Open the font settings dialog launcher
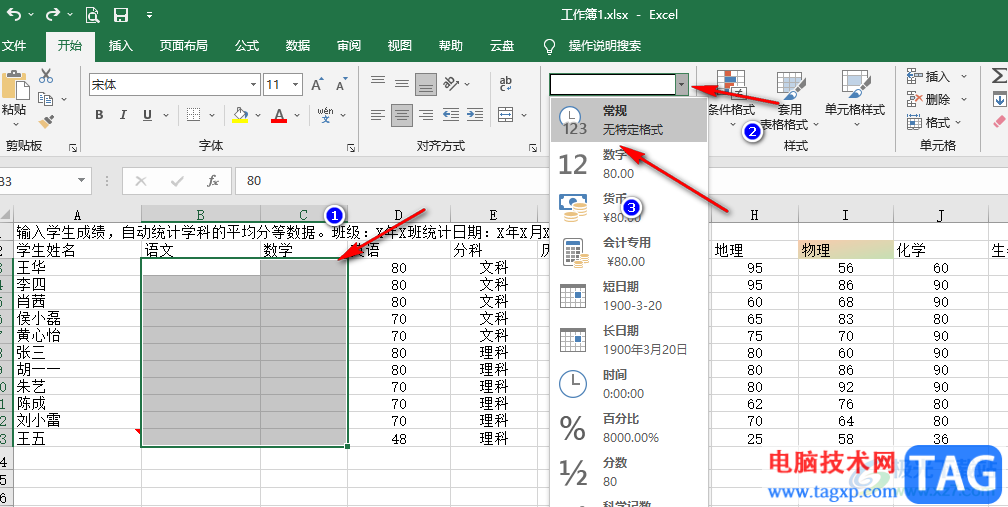 (x=351, y=148)
